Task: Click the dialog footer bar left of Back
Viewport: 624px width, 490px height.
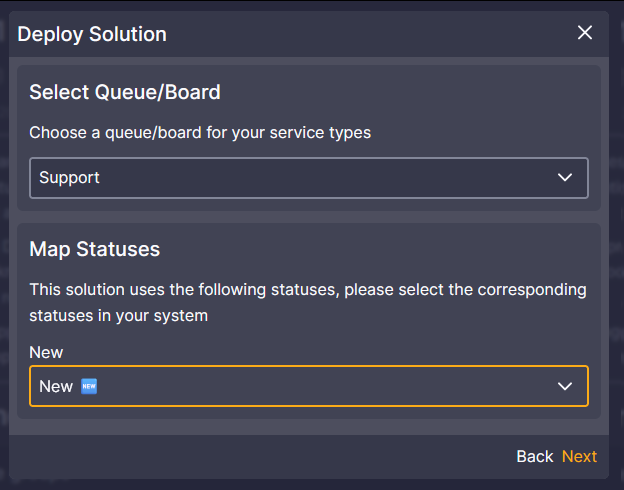Action: (250, 456)
